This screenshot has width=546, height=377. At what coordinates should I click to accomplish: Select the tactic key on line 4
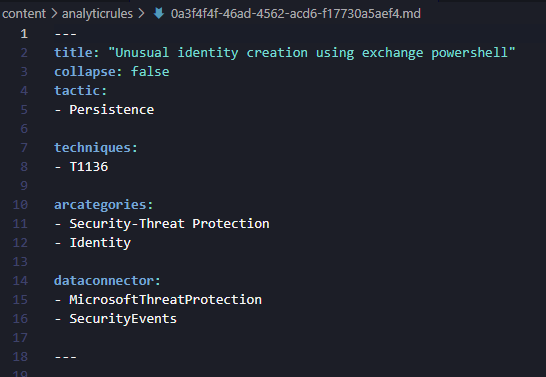tap(77, 91)
